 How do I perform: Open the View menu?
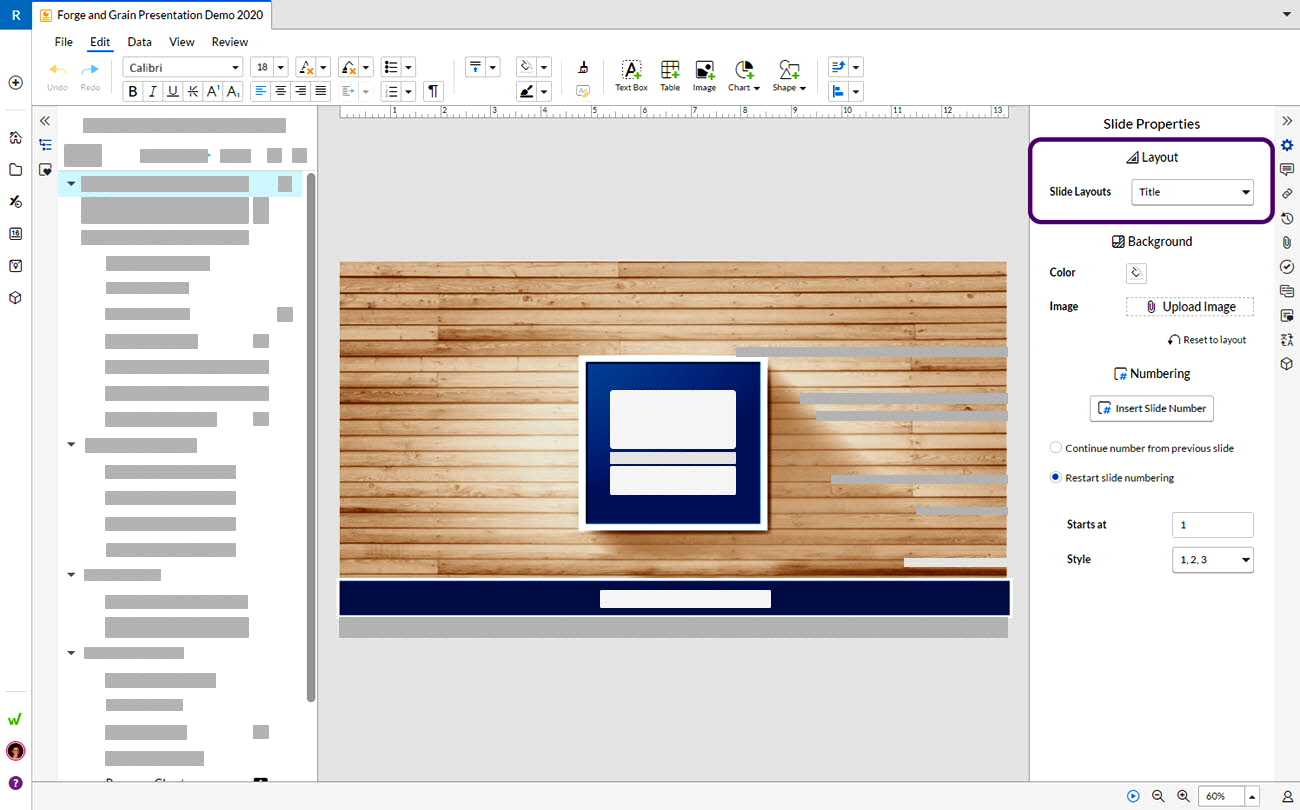[182, 42]
